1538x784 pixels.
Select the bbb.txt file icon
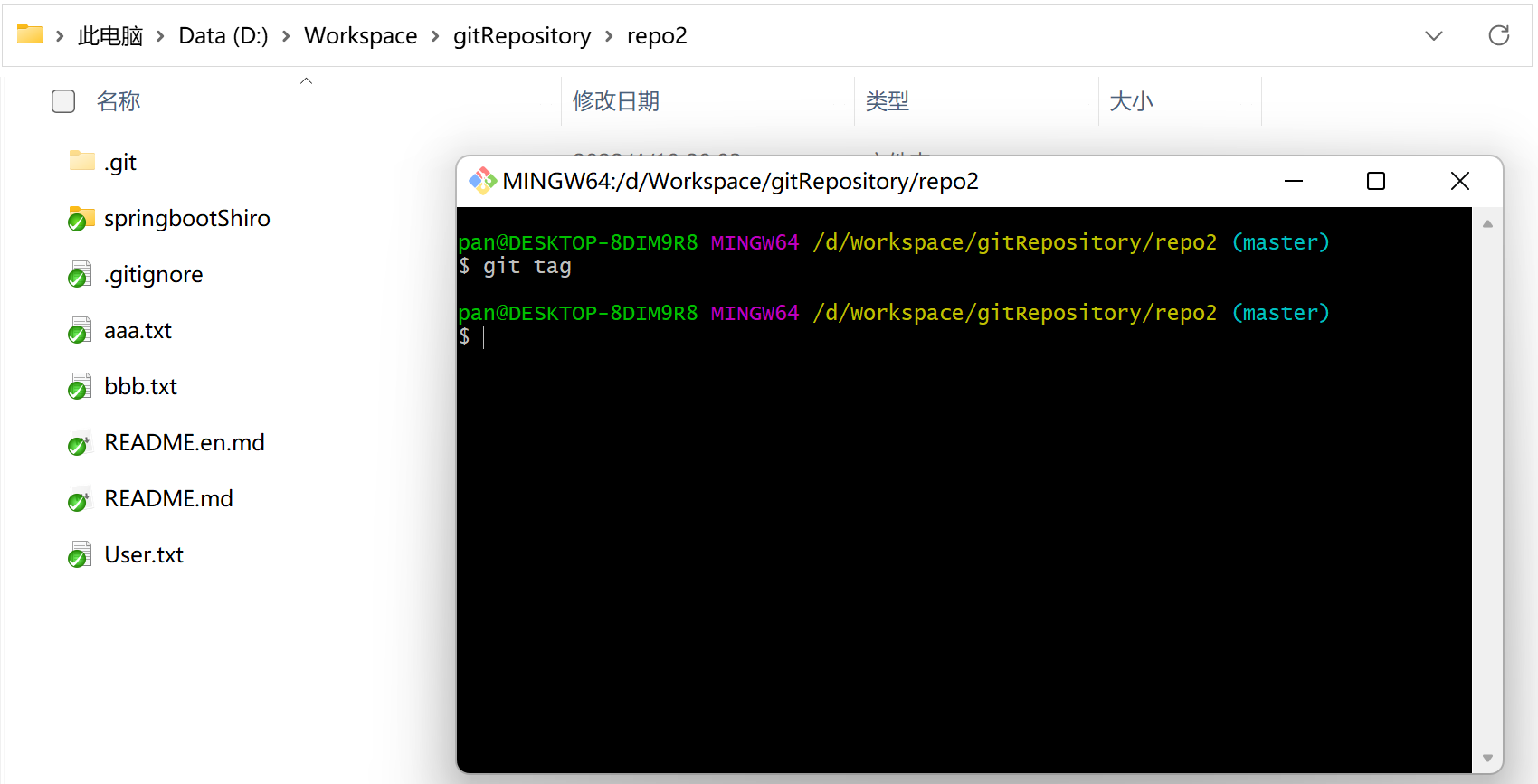(x=81, y=386)
